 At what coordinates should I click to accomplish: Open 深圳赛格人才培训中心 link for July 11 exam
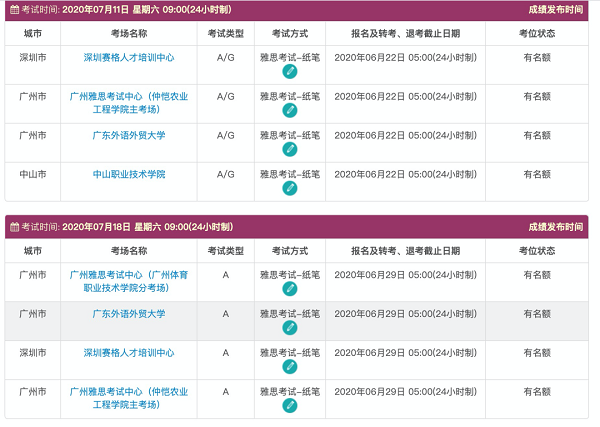129,58
